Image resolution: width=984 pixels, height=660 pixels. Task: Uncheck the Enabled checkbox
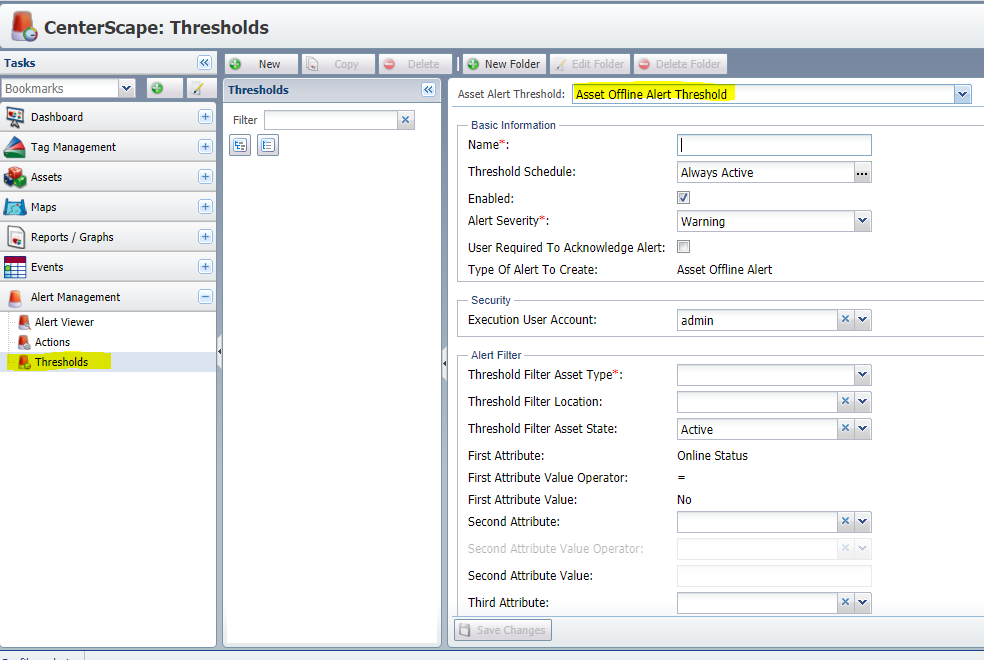pyautogui.click(x=683, y=197)
